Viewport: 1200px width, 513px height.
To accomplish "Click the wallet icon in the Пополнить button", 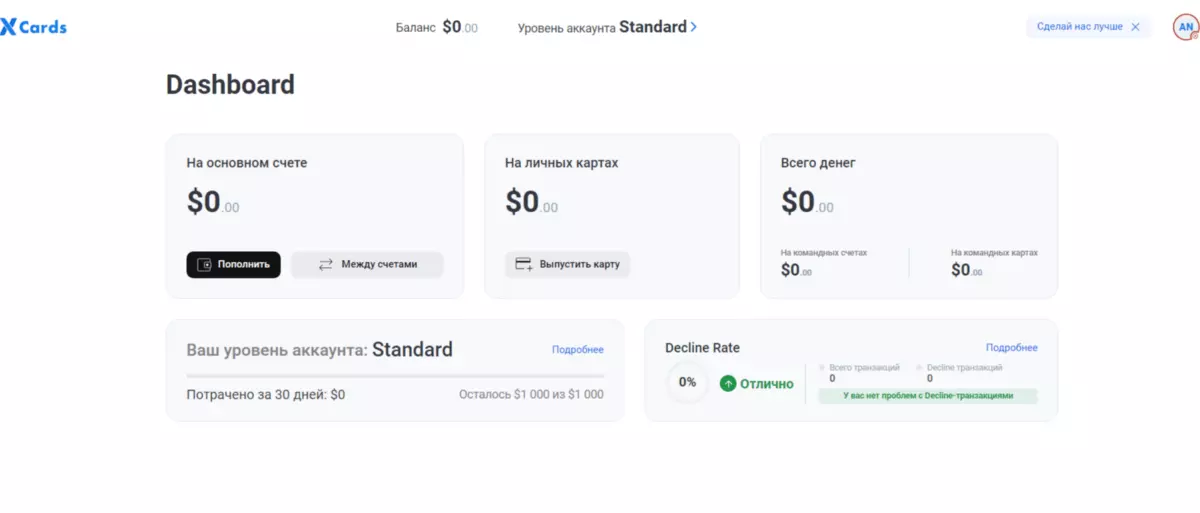I will [x=204, y=265].
